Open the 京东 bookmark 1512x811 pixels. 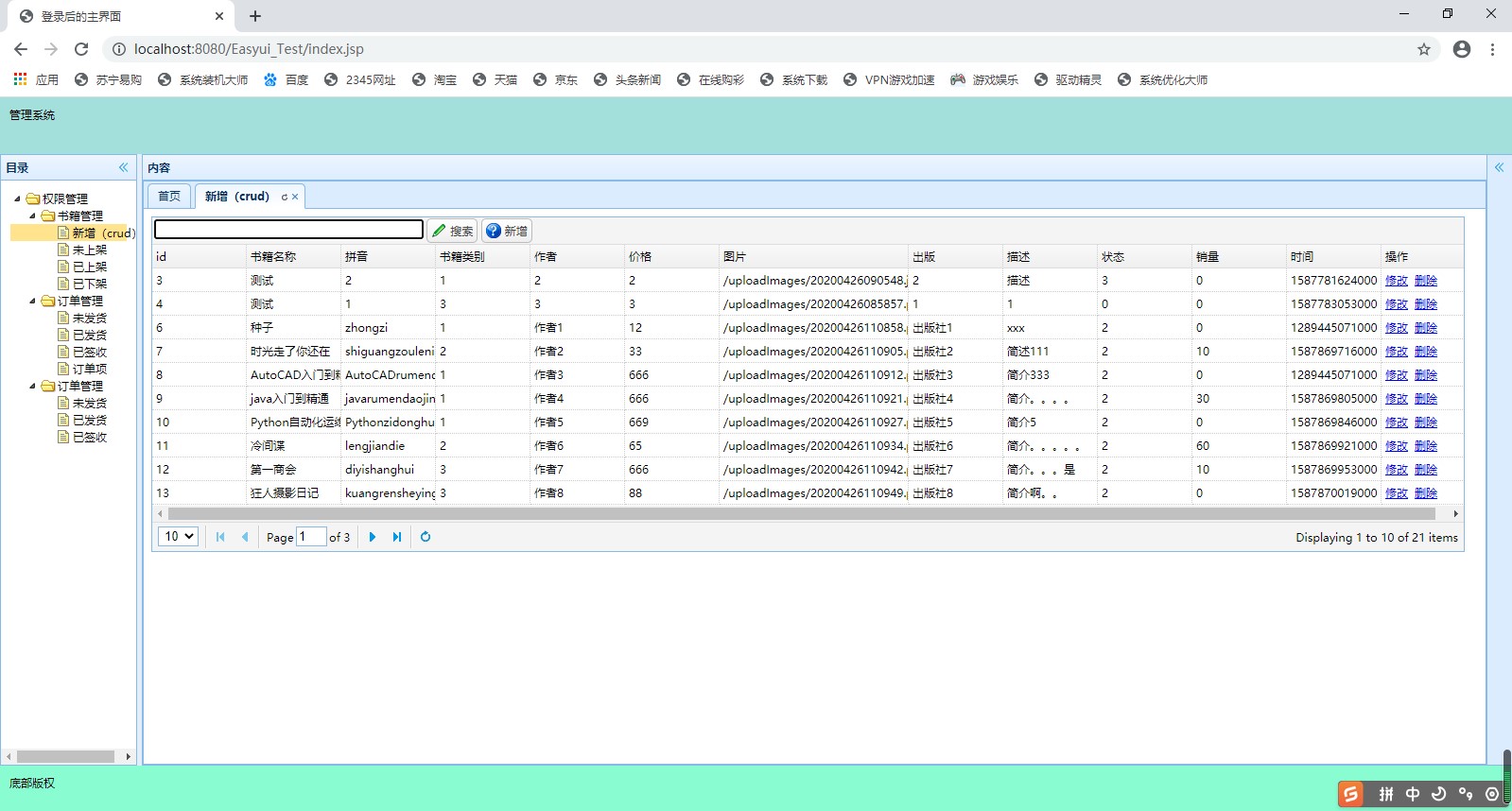click(555, 80)
